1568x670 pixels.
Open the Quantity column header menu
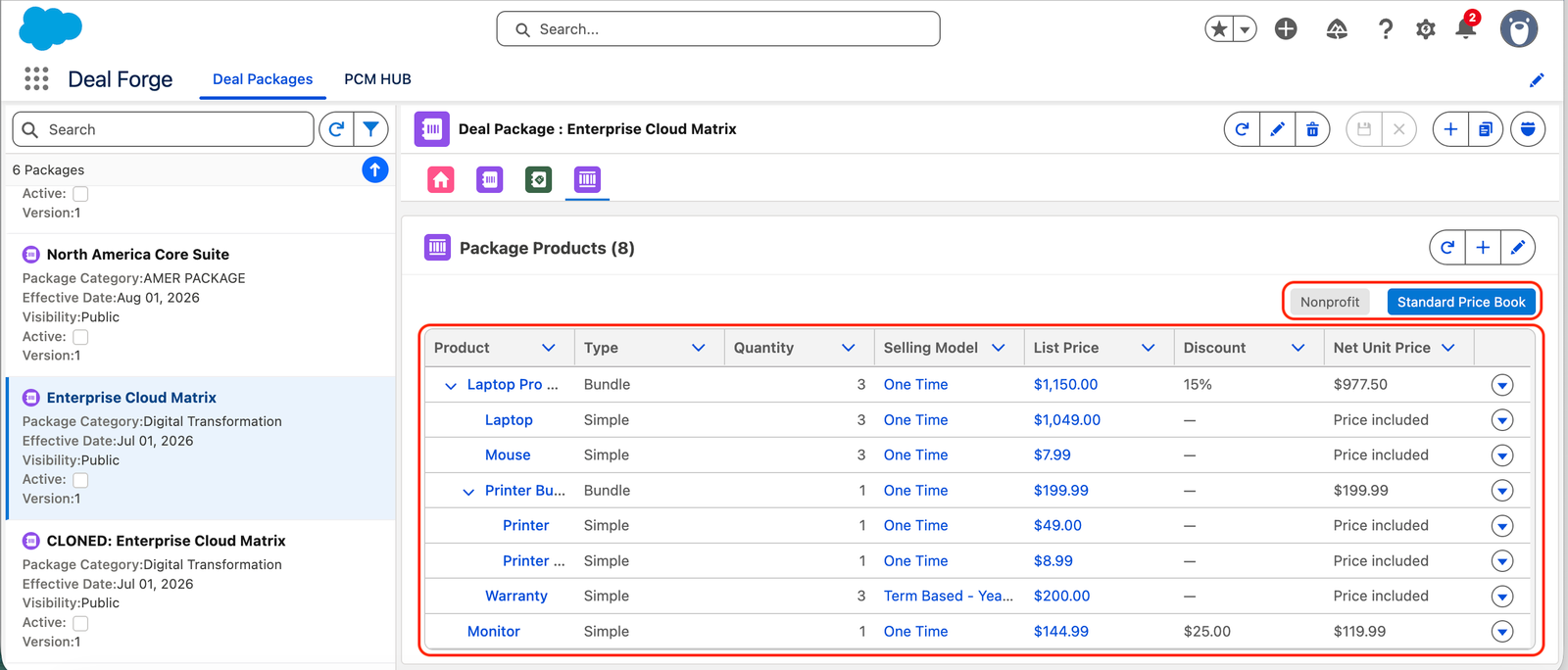click(x=849, y=348)
